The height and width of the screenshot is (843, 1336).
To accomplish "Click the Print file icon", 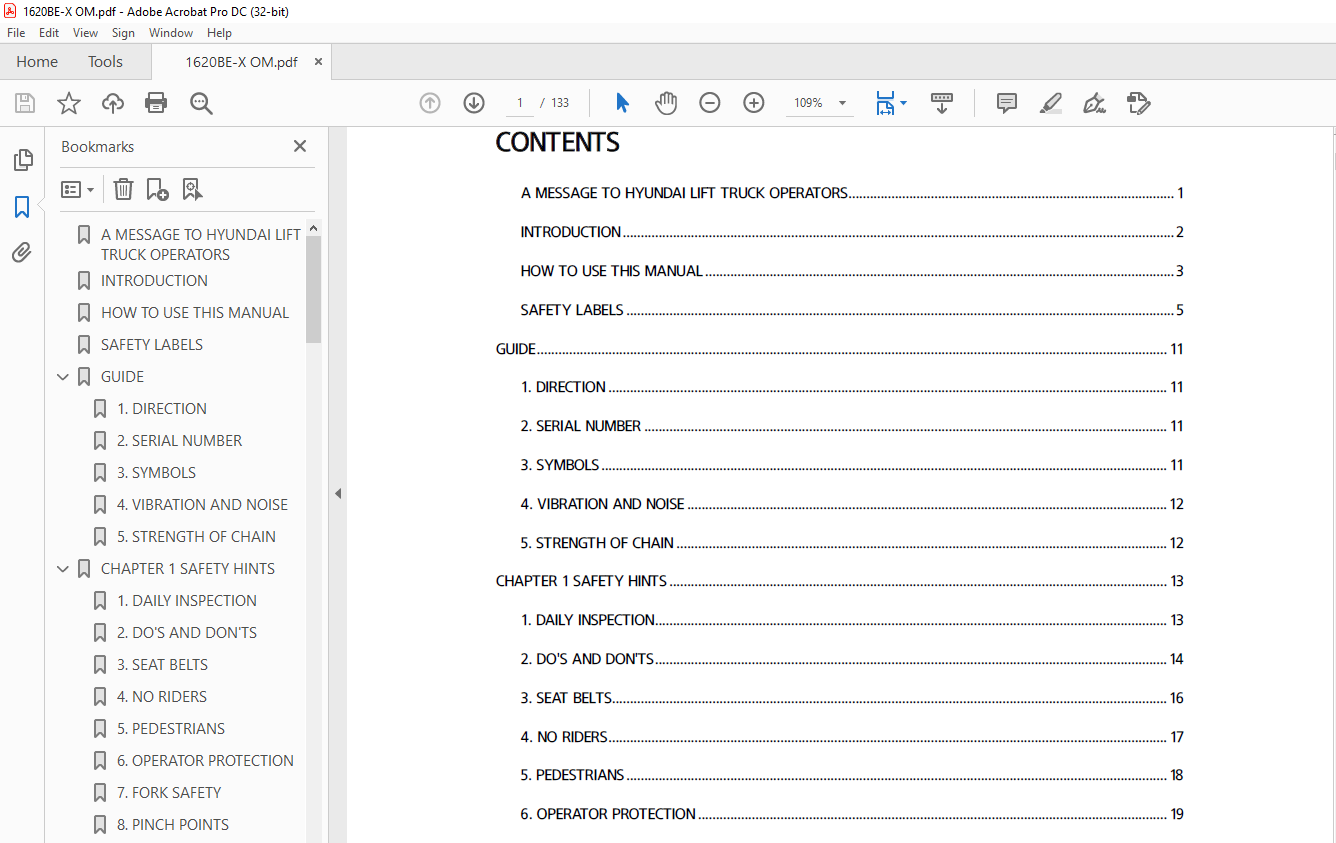I will point(156,103).
